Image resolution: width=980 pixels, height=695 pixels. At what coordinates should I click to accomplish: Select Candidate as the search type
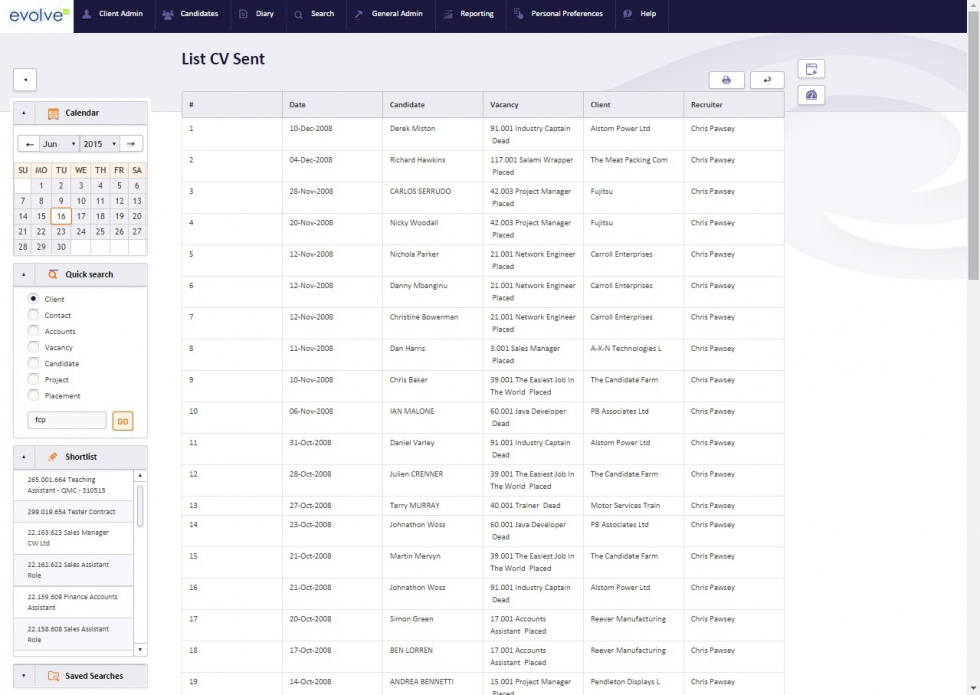coord(31,363)
